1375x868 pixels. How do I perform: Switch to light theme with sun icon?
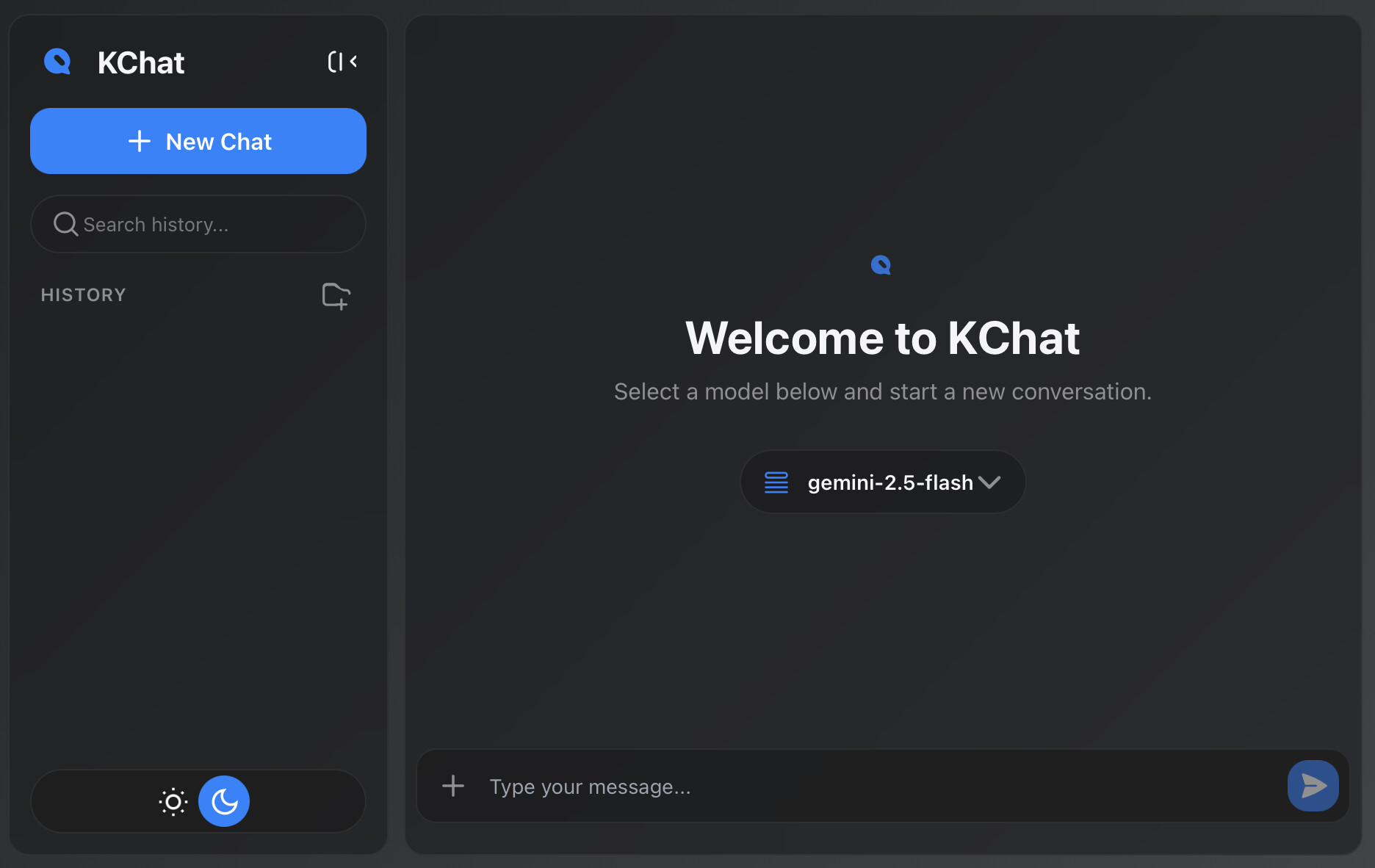(x=173, y=801)
